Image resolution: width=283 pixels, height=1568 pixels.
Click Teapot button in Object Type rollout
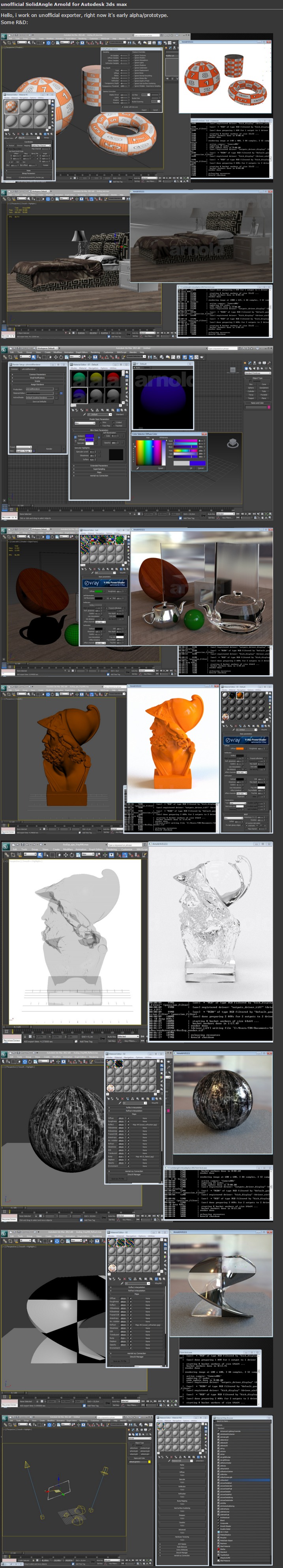point(251,398)
